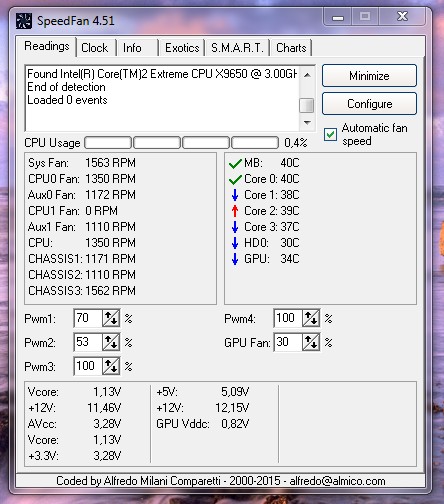Click into the Pwm3 value field

point(88,366)
